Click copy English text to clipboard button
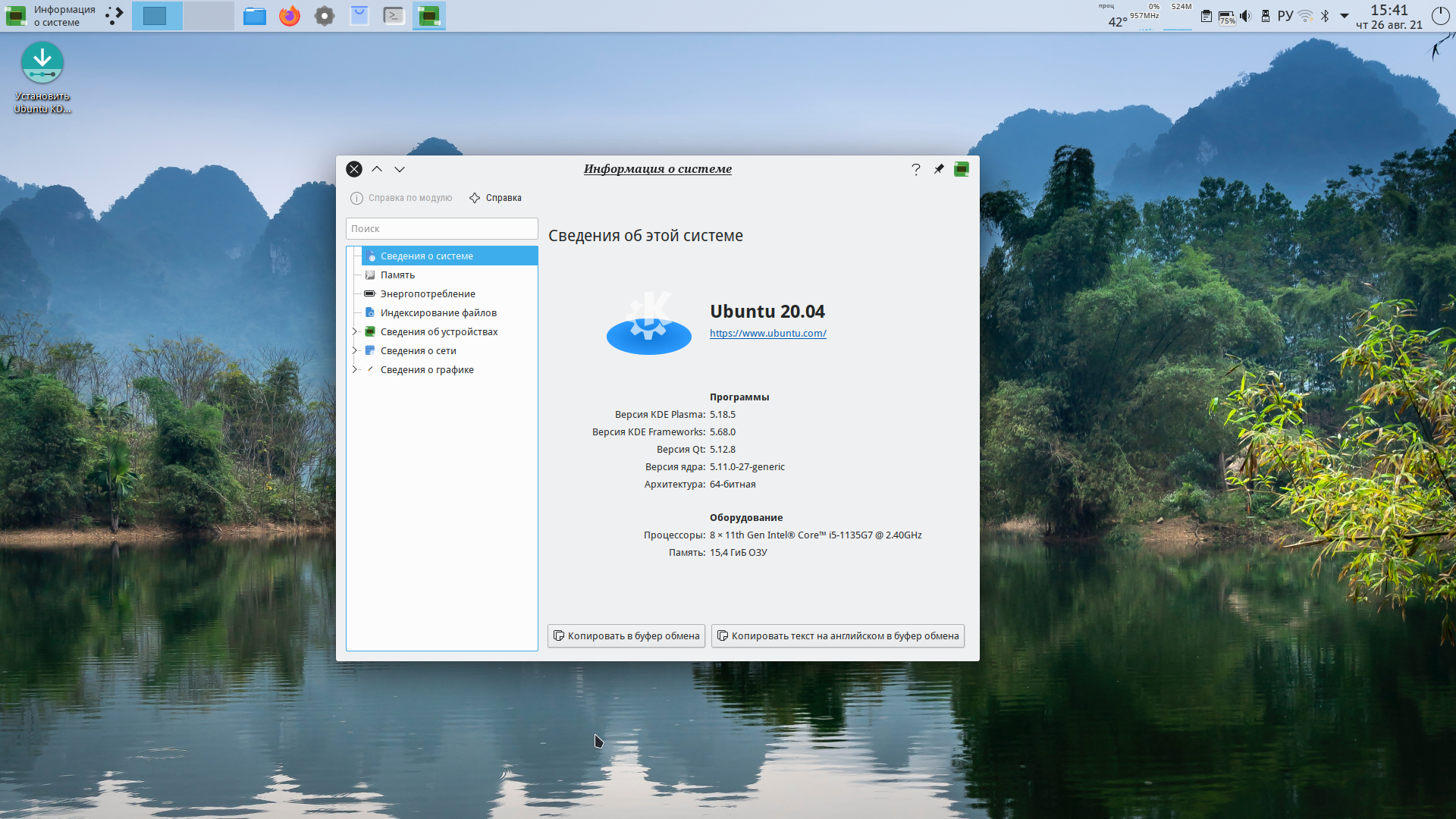Image resolution: width=1456 pixels, height=819 pixels. point(838,635)
